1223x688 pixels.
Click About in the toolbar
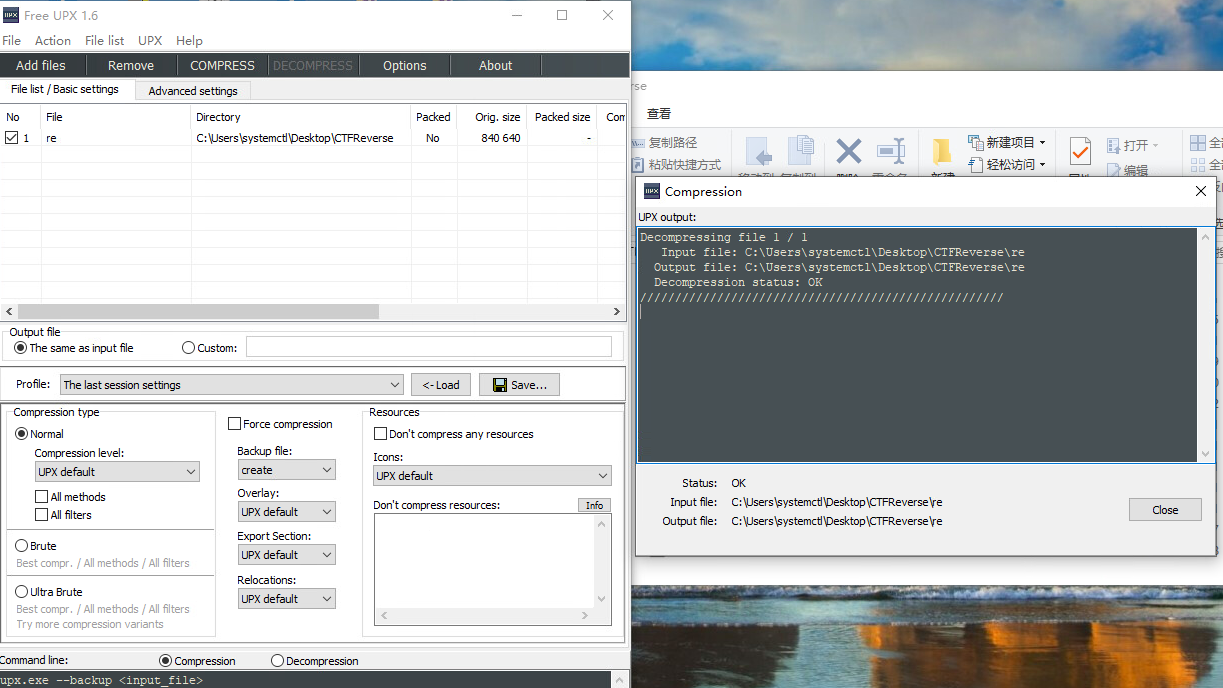click(x=496, y=65)
